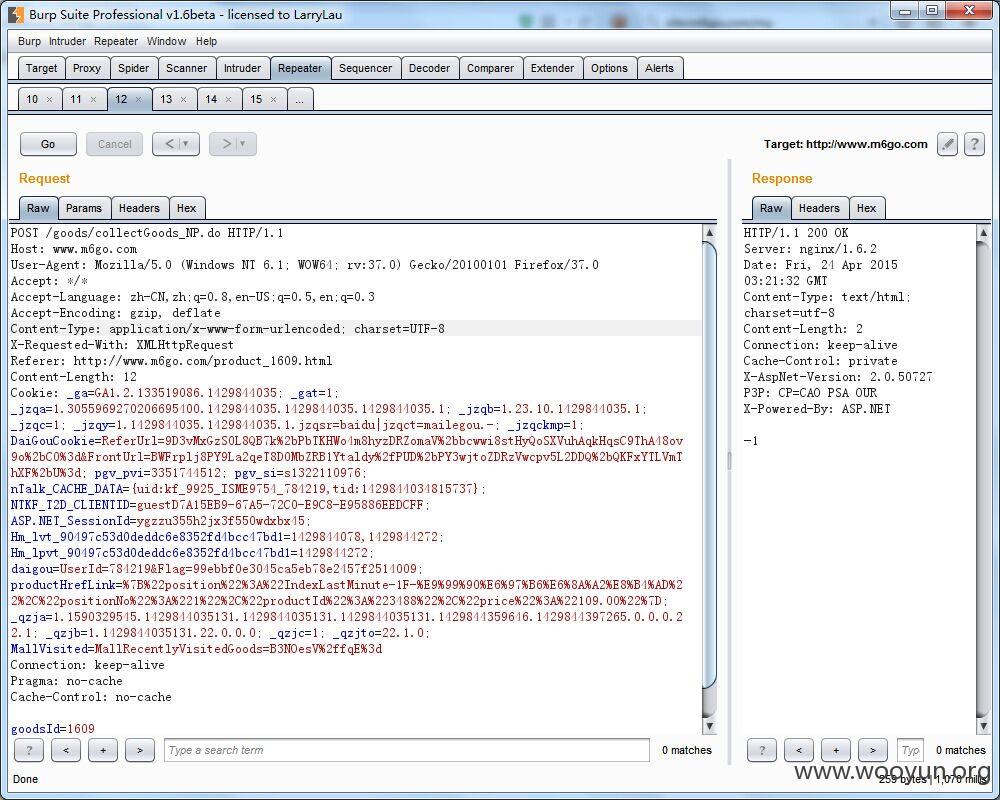Open the Intruder menu
Image resolution: width=1000 pixels, height=800 pixels.
tap(67, 41)
